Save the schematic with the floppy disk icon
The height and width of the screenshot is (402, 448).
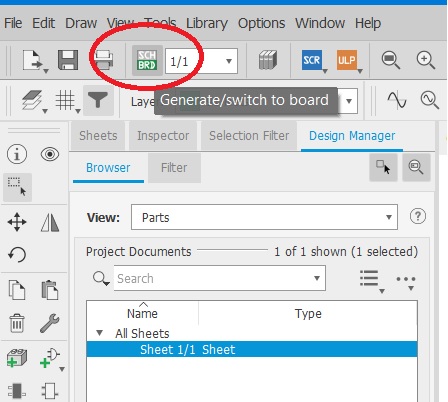pos(68,60)
